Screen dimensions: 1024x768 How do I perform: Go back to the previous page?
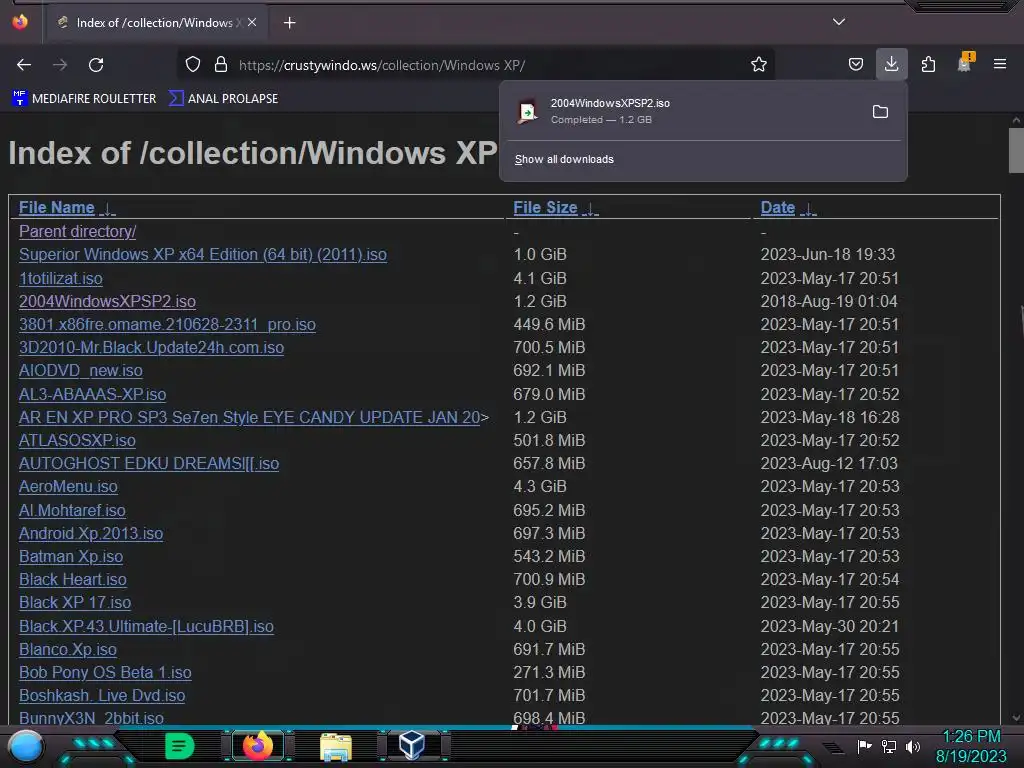tap(24, 65)
